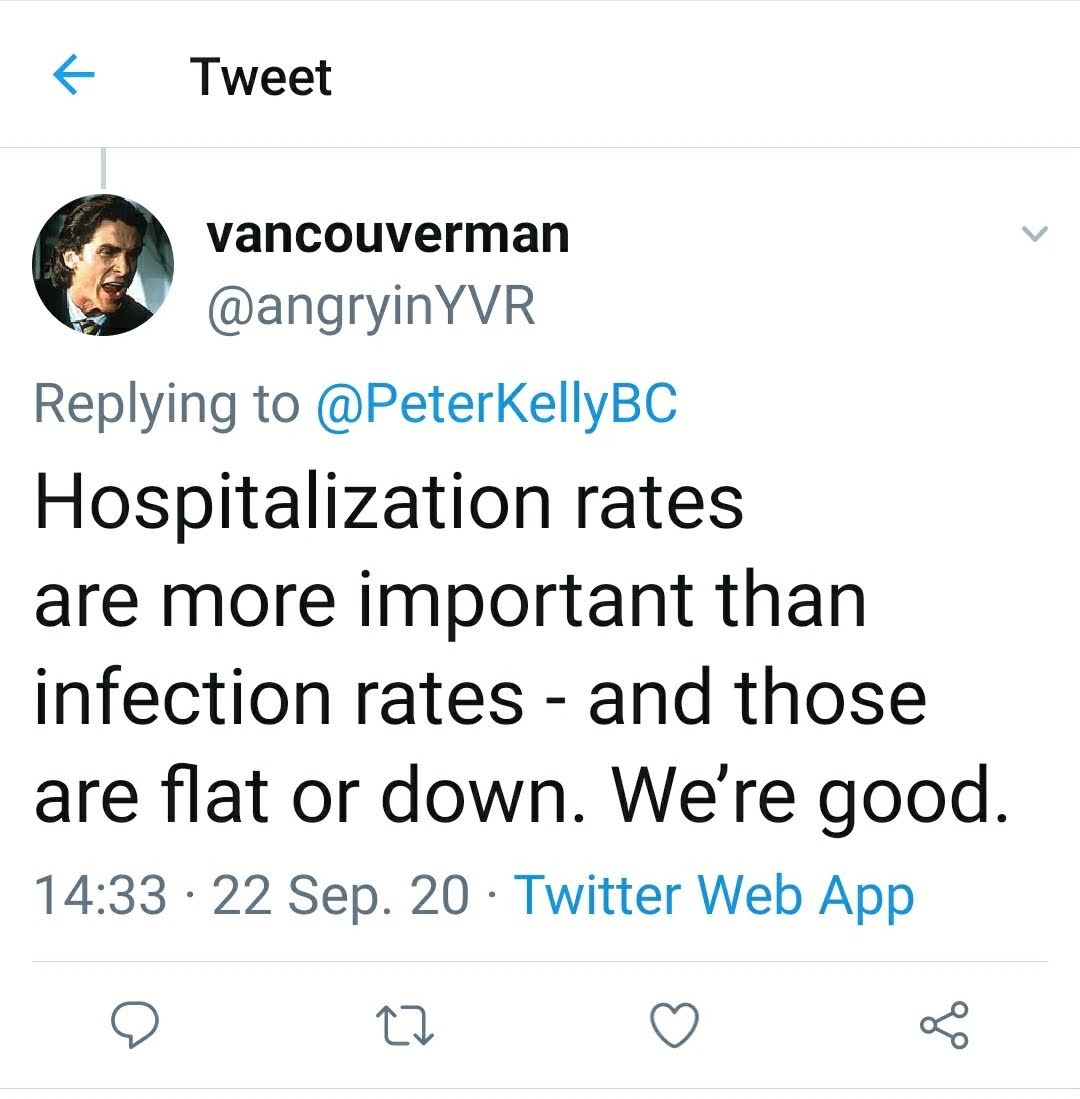Tap the thread connector line above the avatar
The image size is (1080, 1099).
click(x=104, y=167)
